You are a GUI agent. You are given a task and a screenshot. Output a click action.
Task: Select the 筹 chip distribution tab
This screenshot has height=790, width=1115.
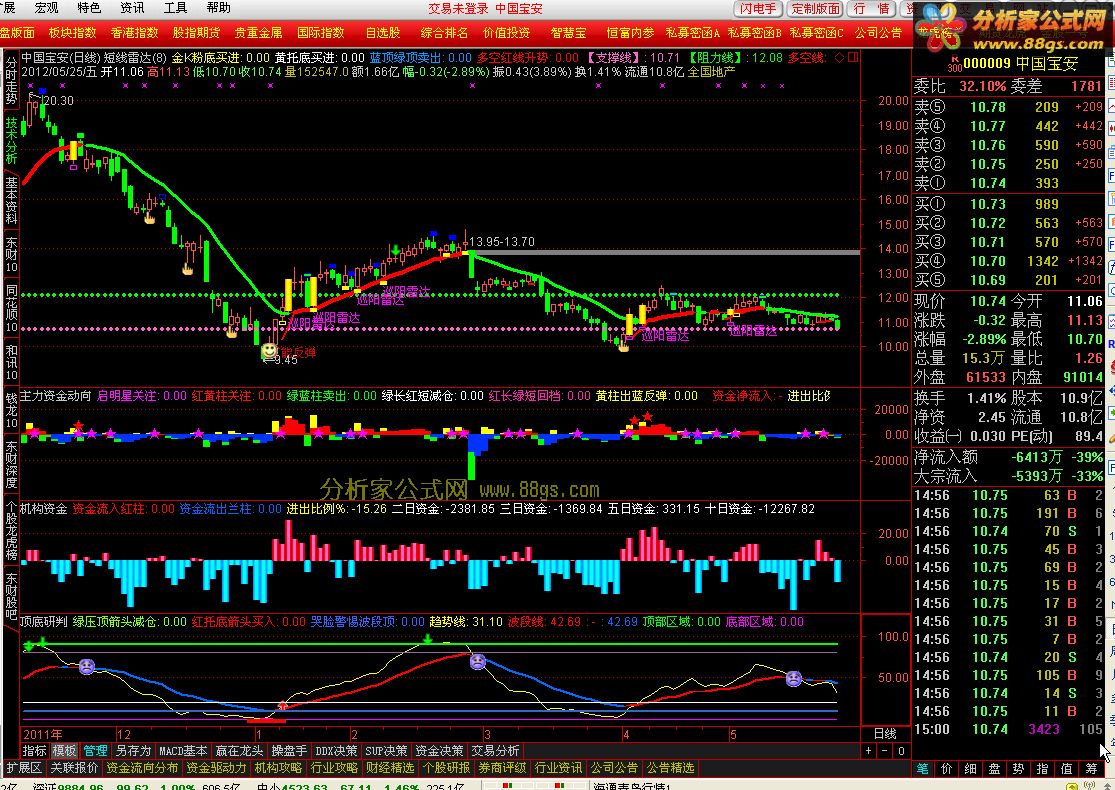1092,769
